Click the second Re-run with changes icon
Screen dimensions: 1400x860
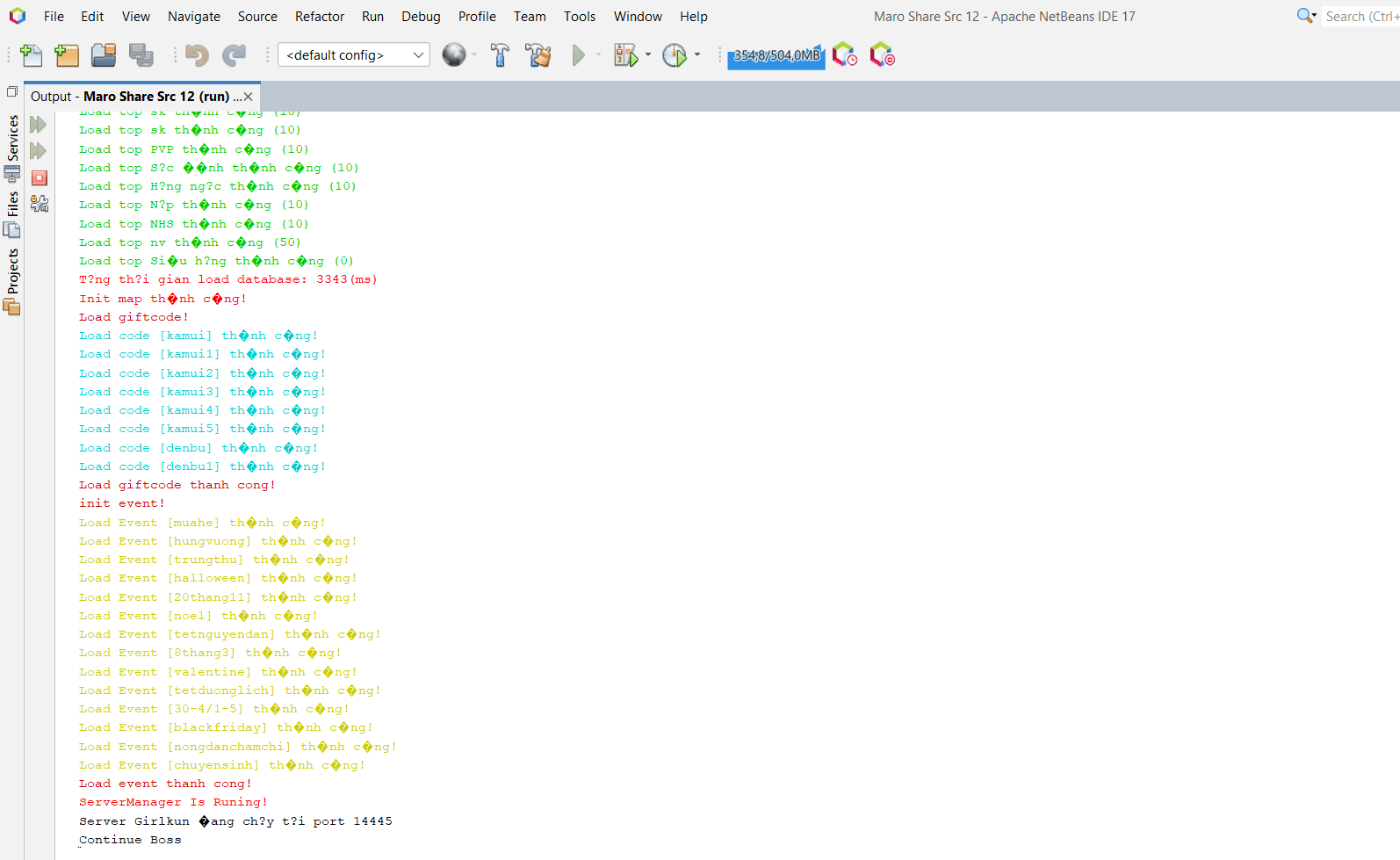(x=38, y=151)
